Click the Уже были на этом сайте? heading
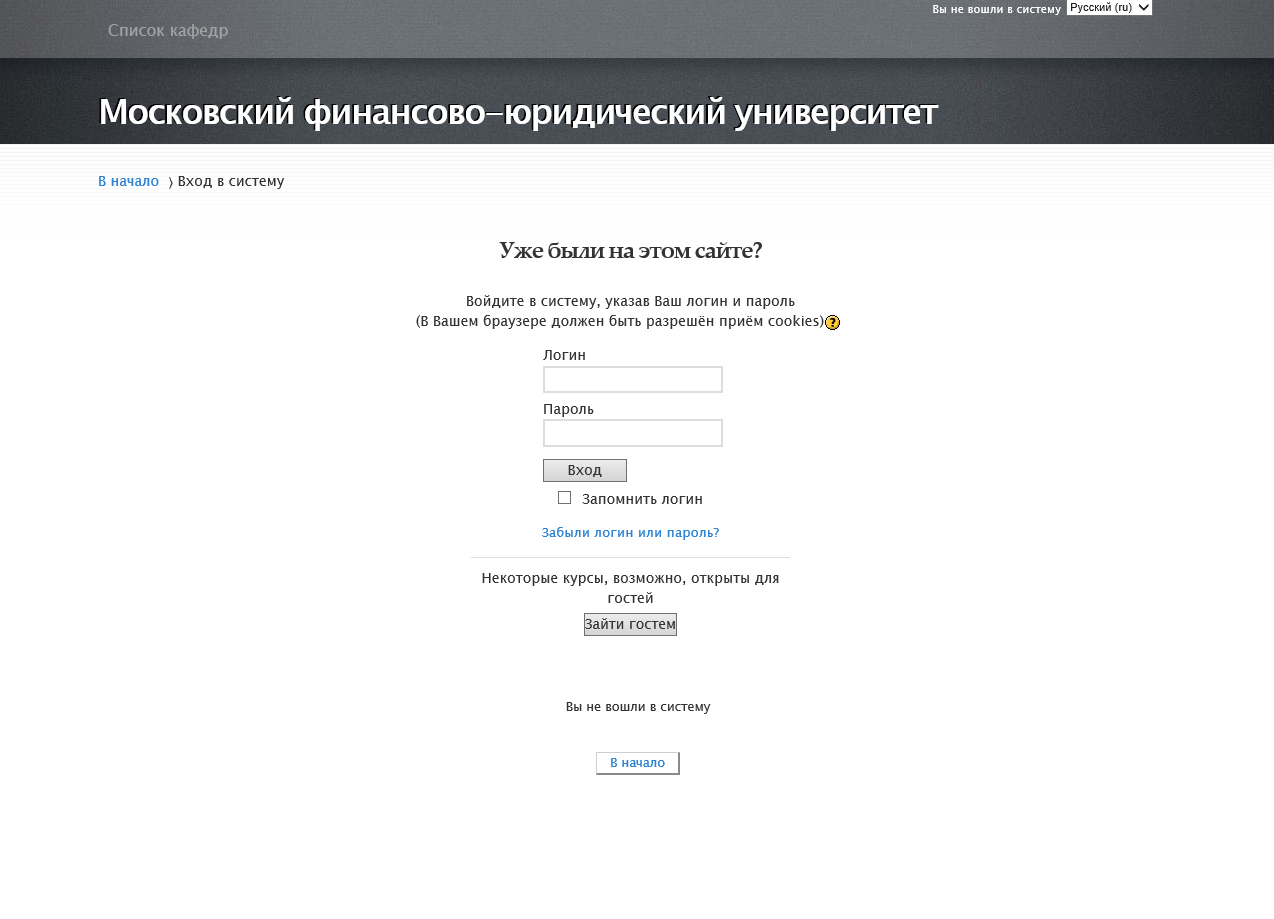Viewport: 1274px width, 919px height. point(630,250)
